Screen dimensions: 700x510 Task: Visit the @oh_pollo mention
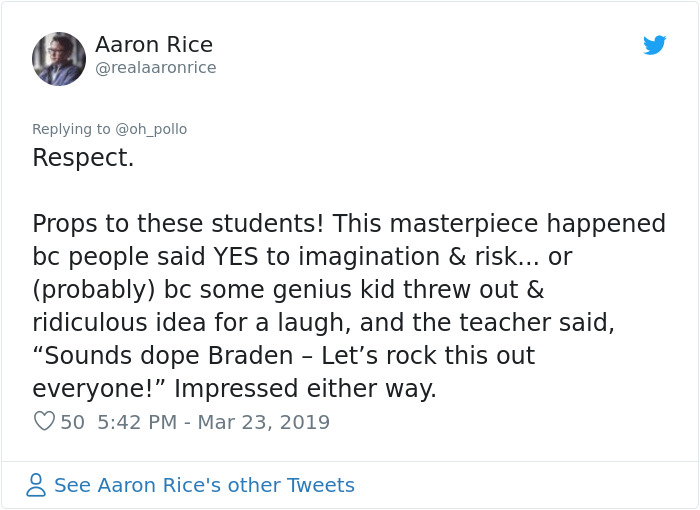point(151,129)
